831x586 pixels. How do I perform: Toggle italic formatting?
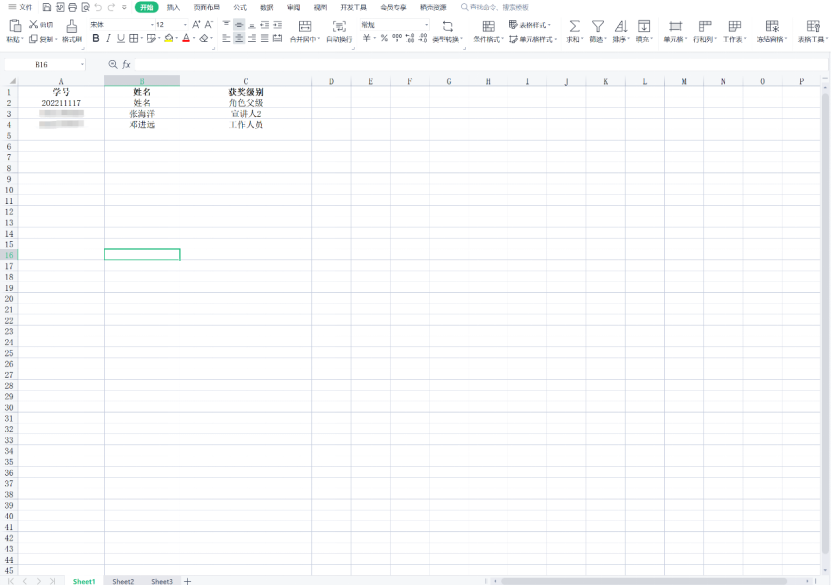(108, 39)
